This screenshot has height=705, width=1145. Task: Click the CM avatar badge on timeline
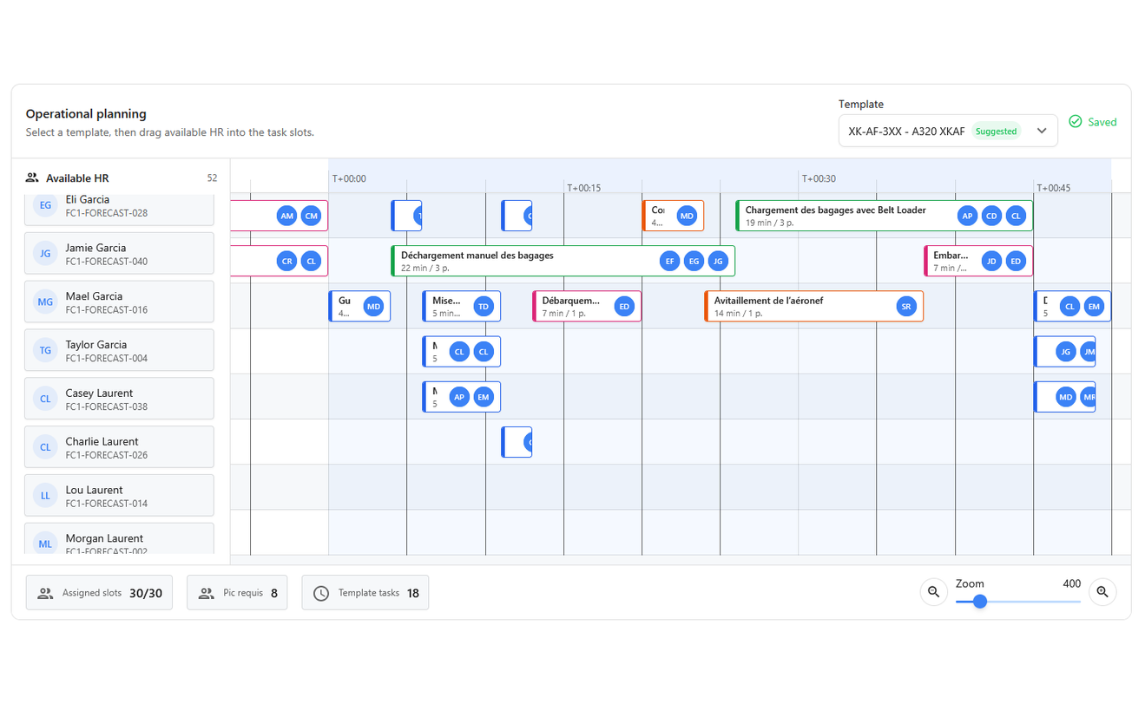point(311,216)
